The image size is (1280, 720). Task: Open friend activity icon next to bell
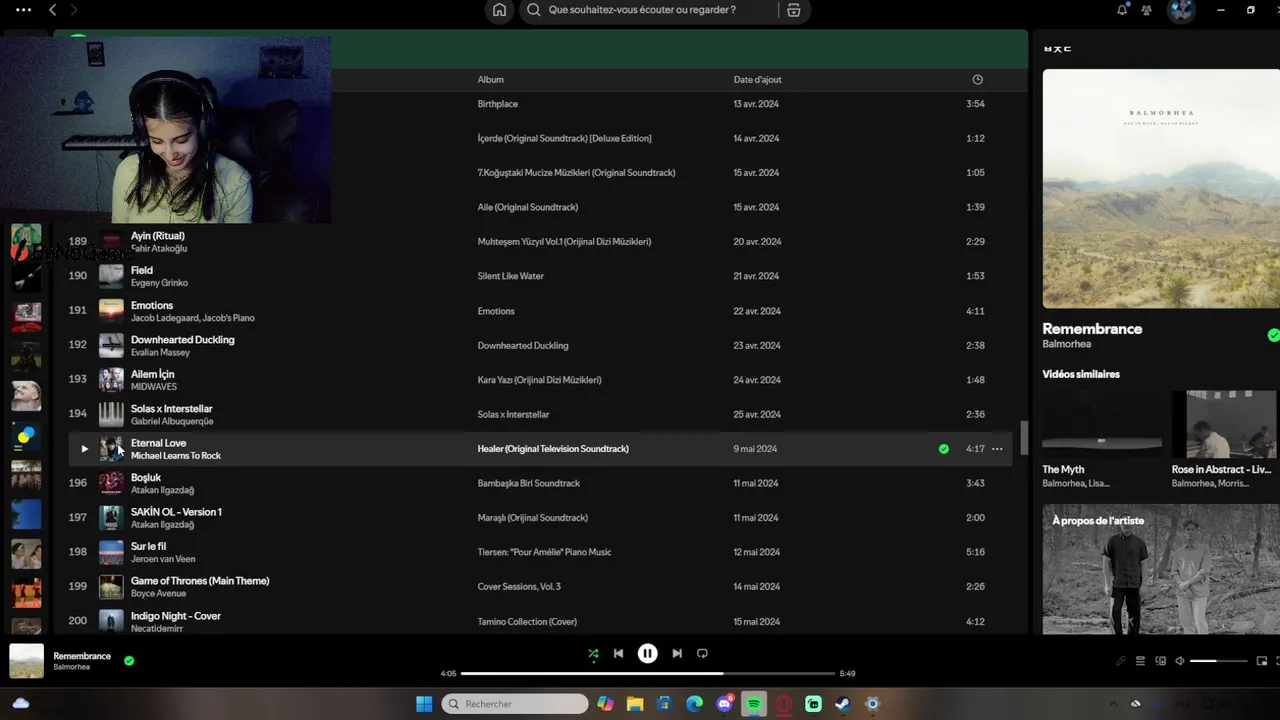pyautogui.click(x=1146, y=10)
